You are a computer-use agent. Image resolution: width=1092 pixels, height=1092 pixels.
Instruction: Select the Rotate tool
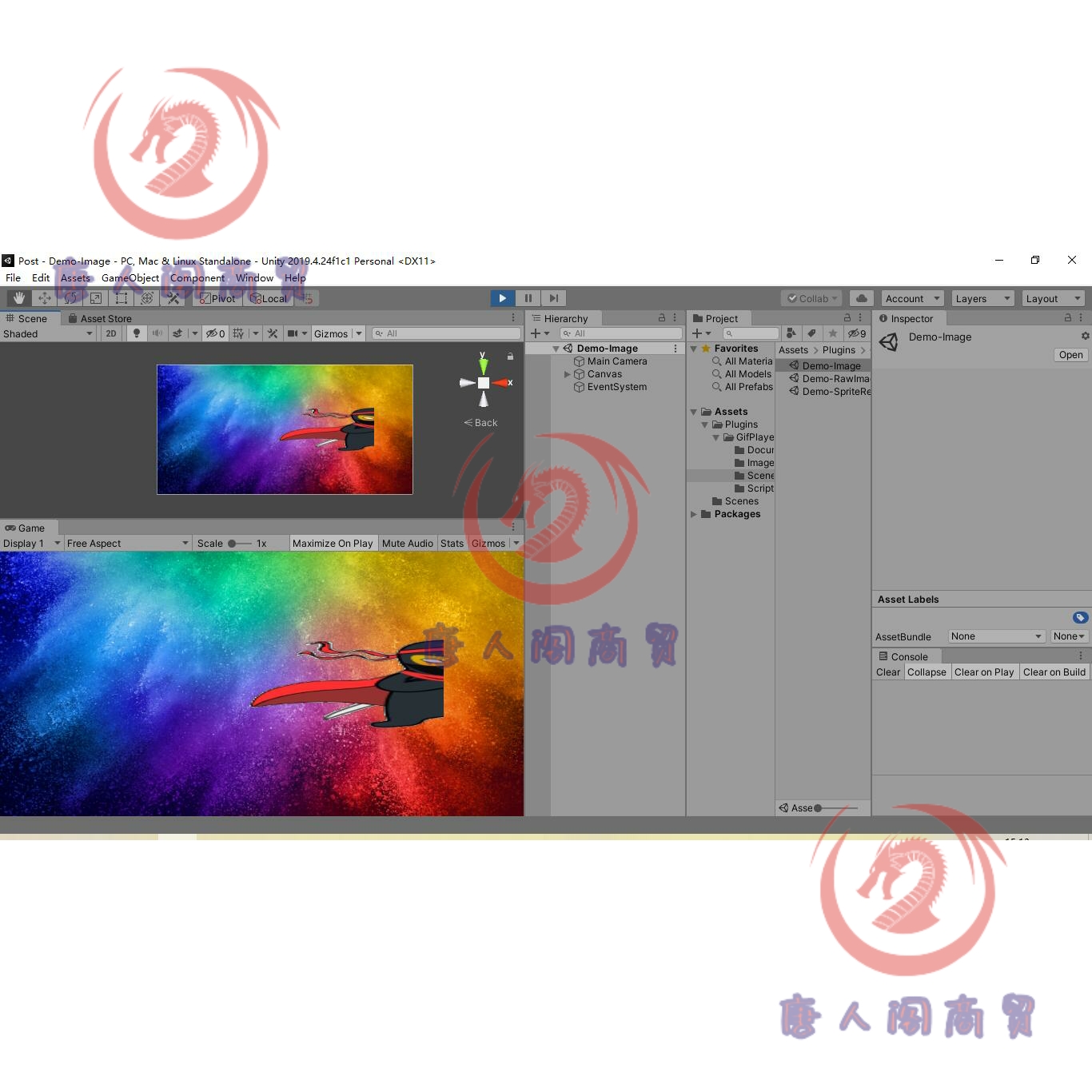[70, 297]
